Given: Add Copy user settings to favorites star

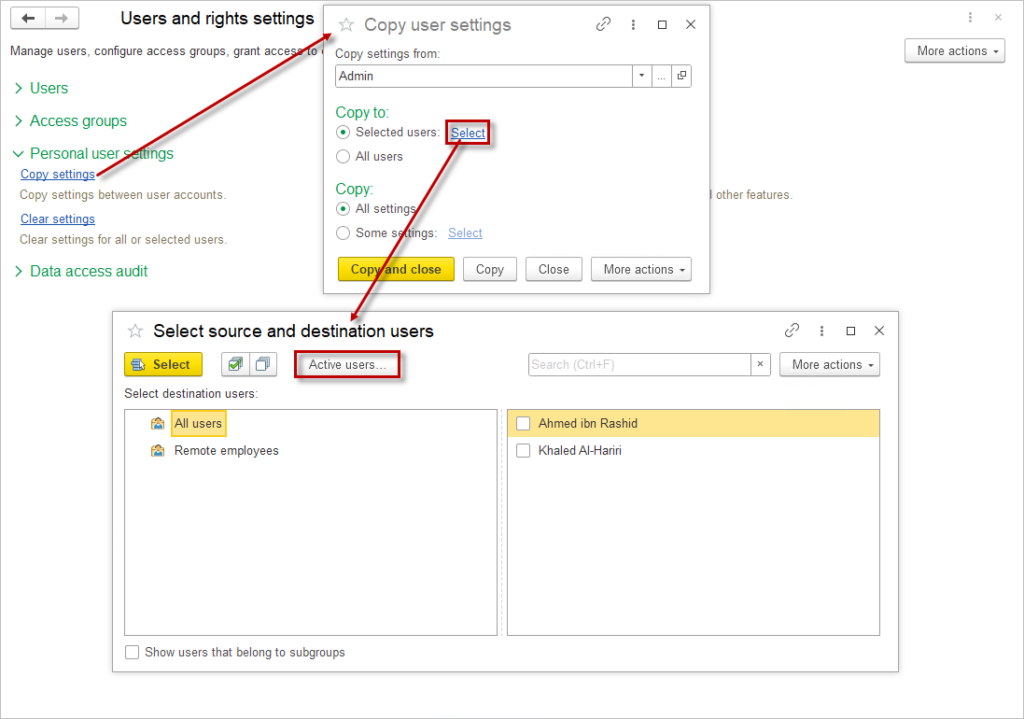Looking at the screenshot, I should click(x=346, y=25).
